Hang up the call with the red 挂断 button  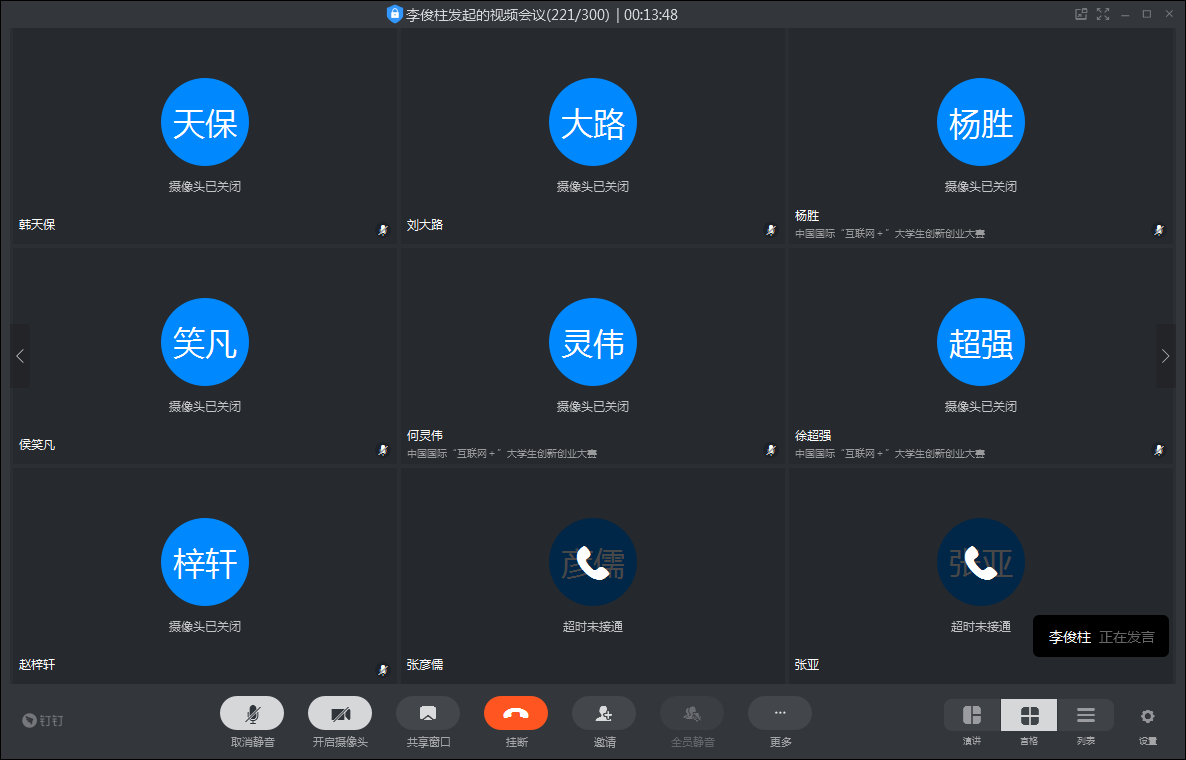[516, 713]
